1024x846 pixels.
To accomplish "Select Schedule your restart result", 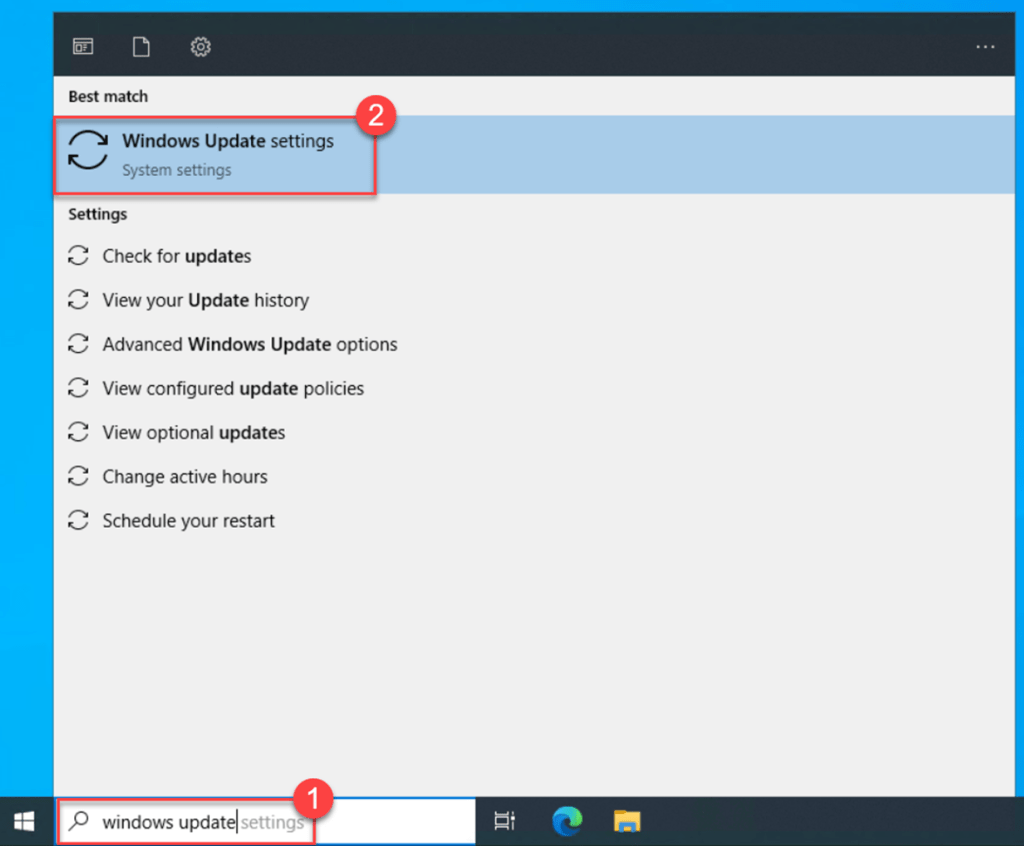I will point(188,520).
